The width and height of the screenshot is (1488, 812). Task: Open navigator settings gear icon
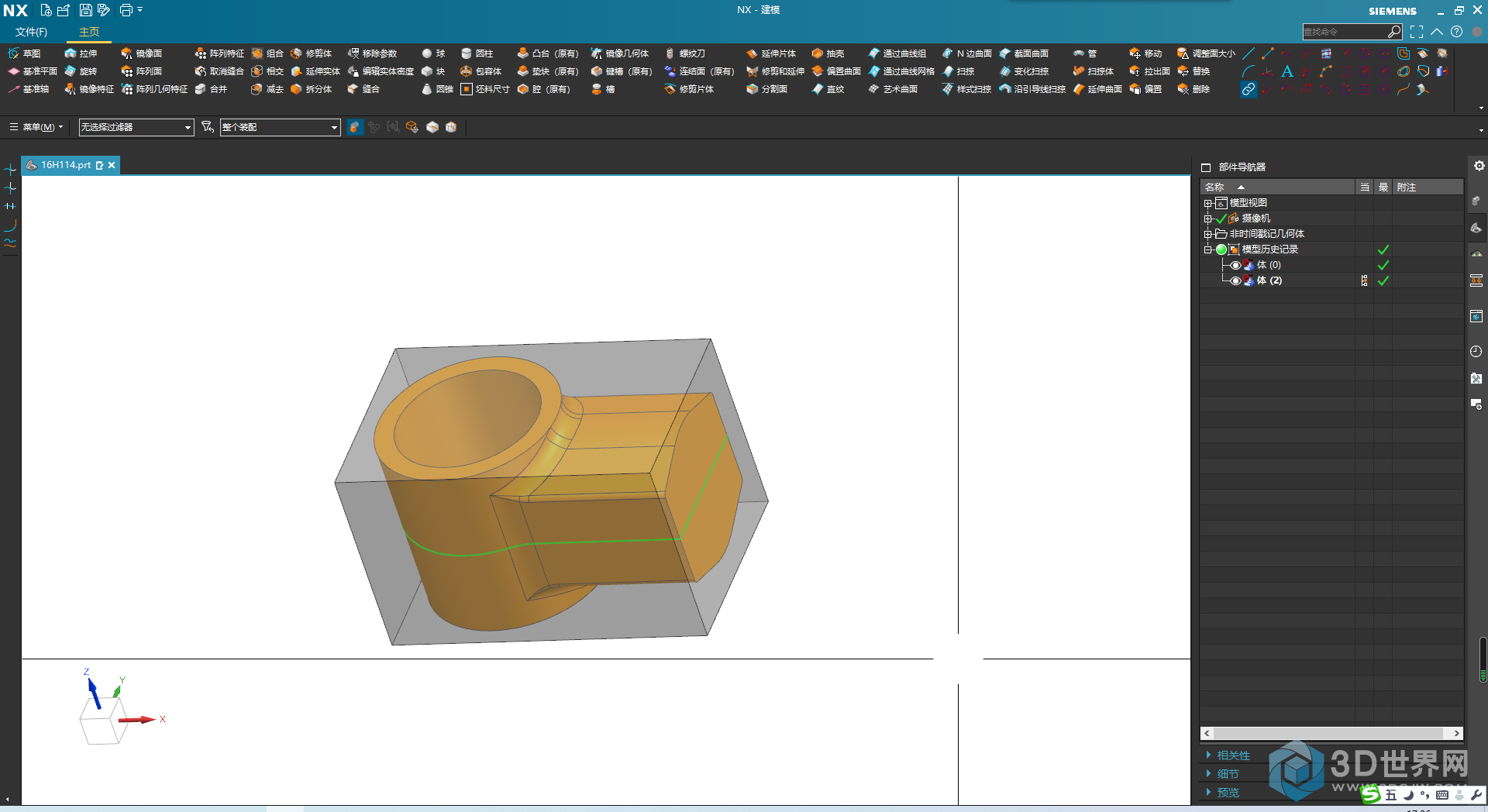[1479, 166]
